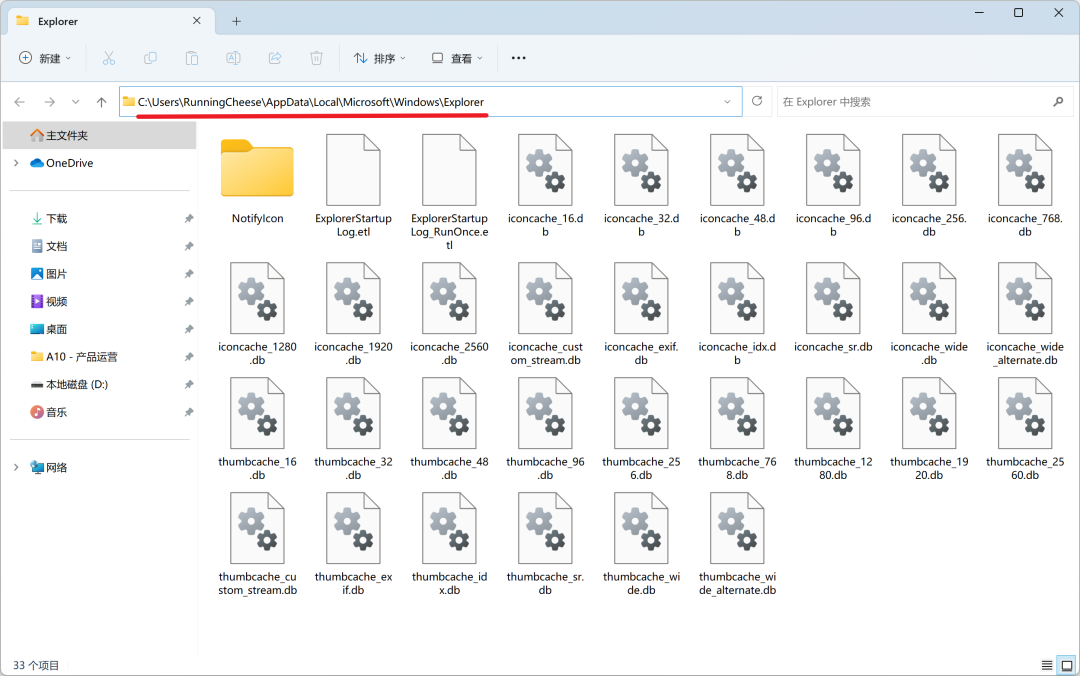Select thumbcache_custom_stream.db file

258,544
